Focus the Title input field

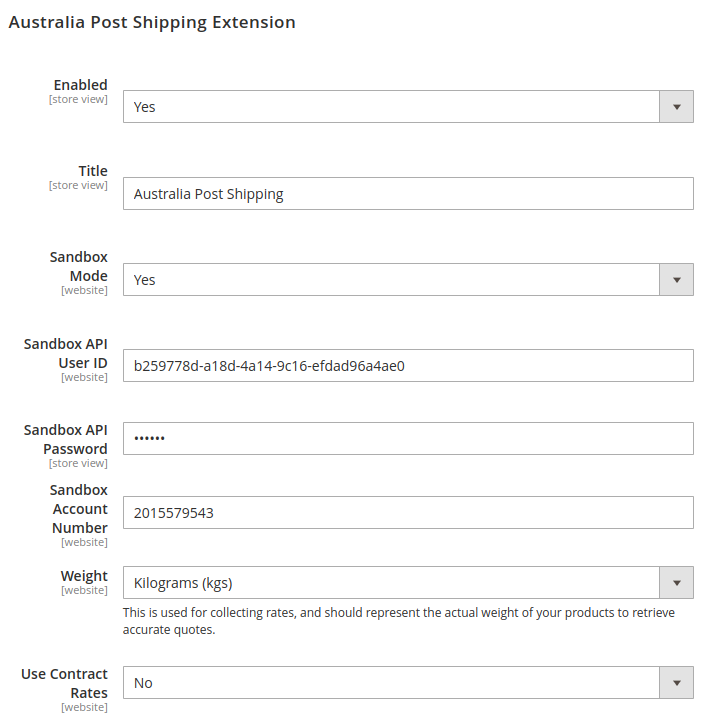click(408, 194)
